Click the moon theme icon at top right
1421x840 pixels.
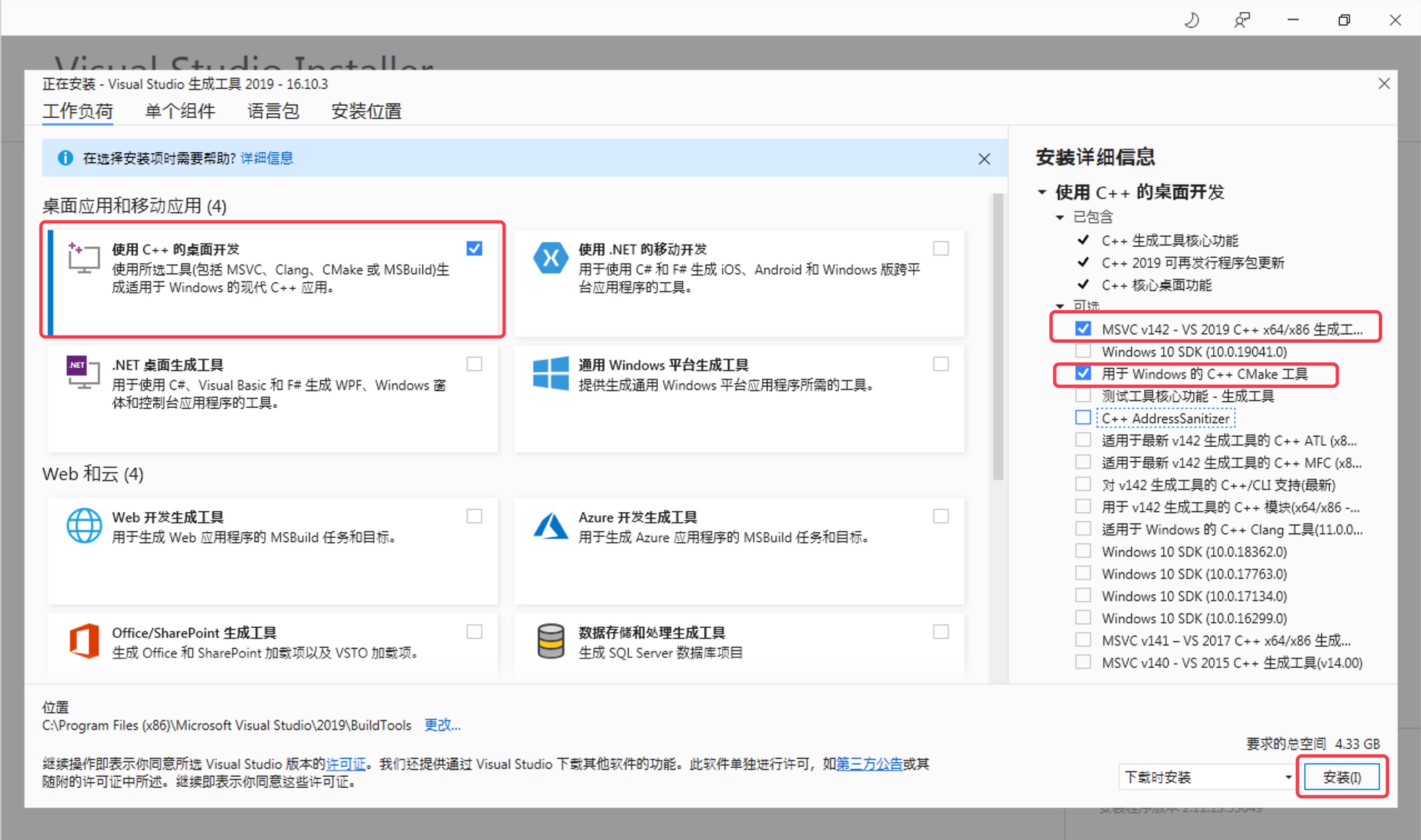(1190, 20)
